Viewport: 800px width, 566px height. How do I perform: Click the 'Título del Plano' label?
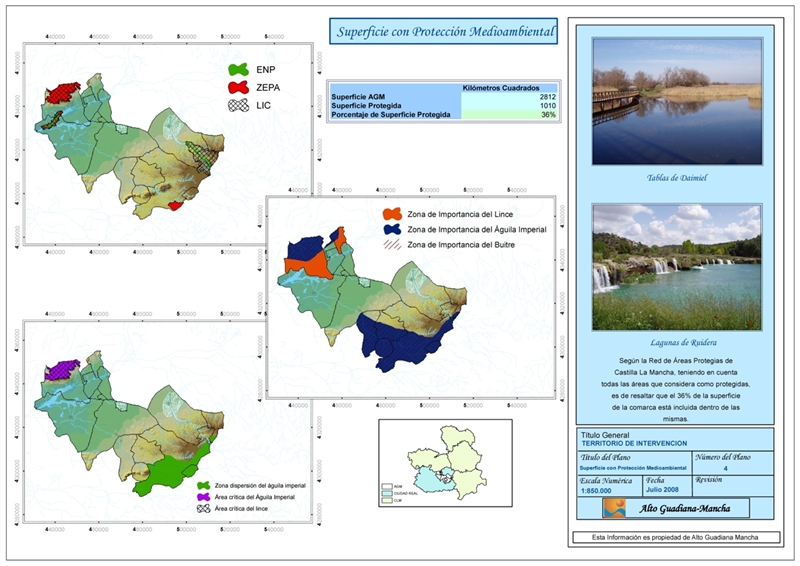pos(605,457)
